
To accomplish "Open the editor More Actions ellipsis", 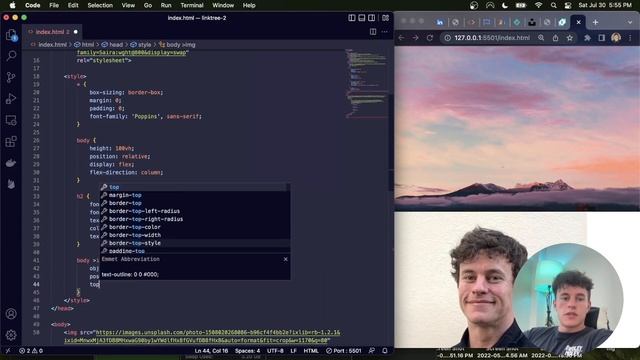I will point(384,32).
